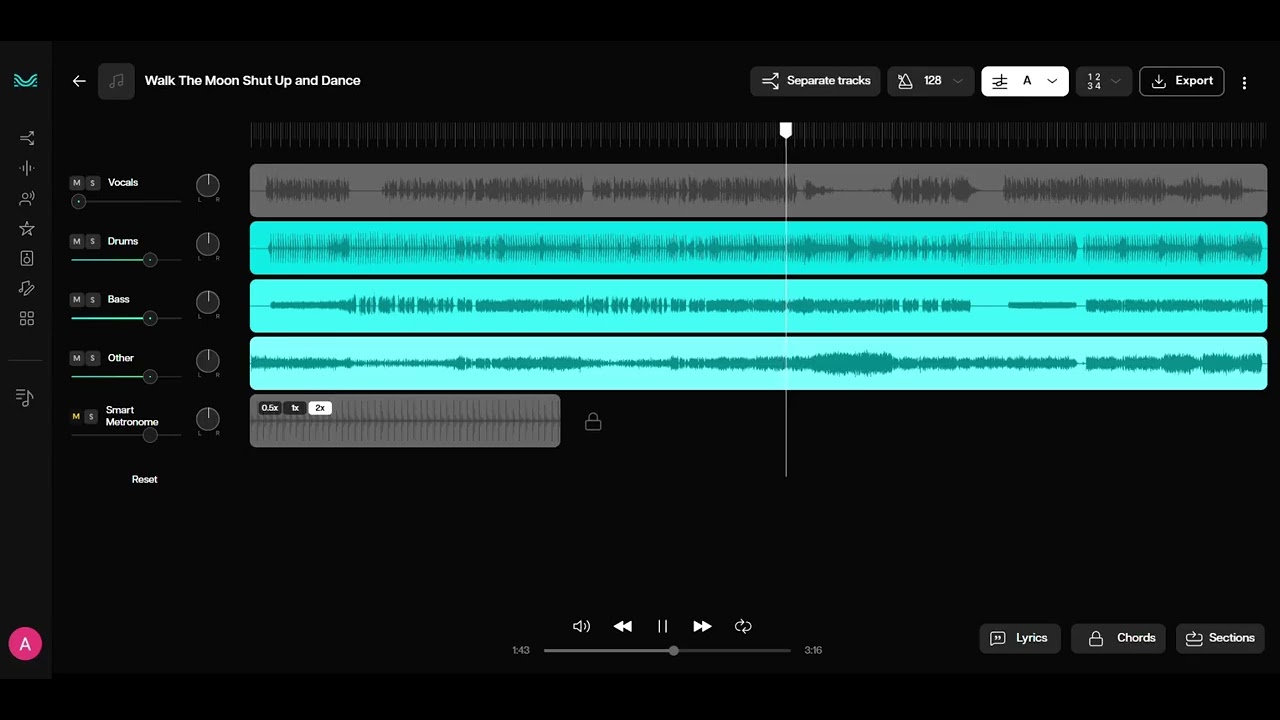Click the playback progress bar handle
Image resolution: width=1280 pixels, height=720 pixels.
pyautogui.click(x=674, y=650)
